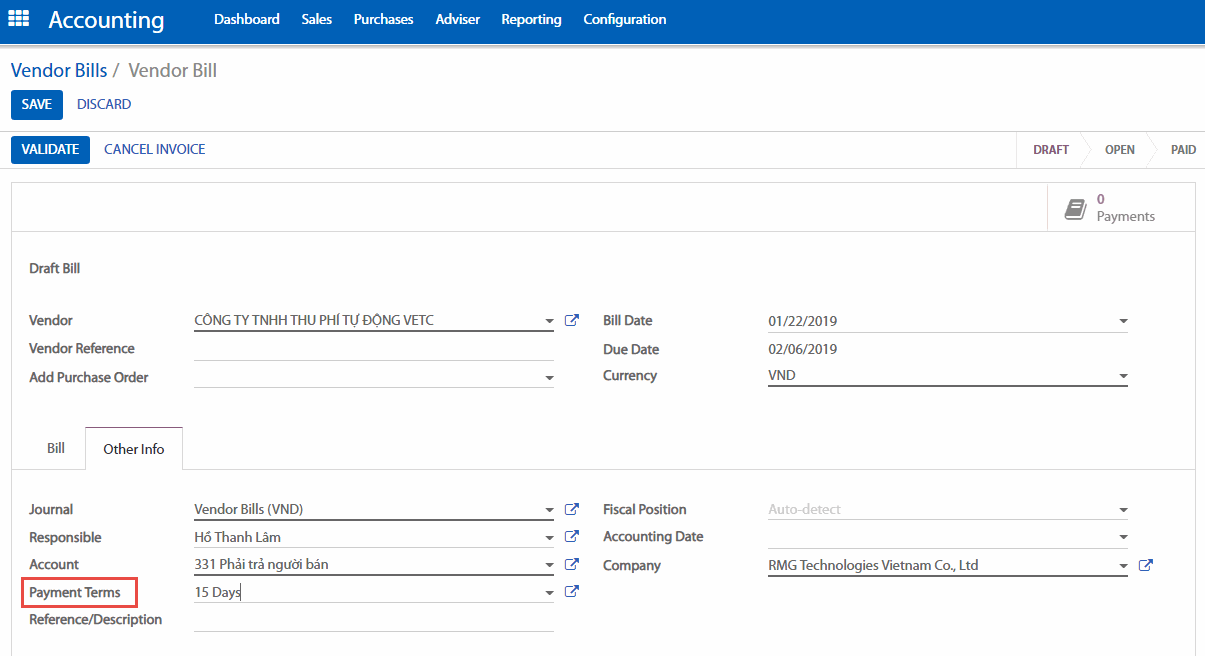Open Payment Terms external link icon

[x=572, y=592]
